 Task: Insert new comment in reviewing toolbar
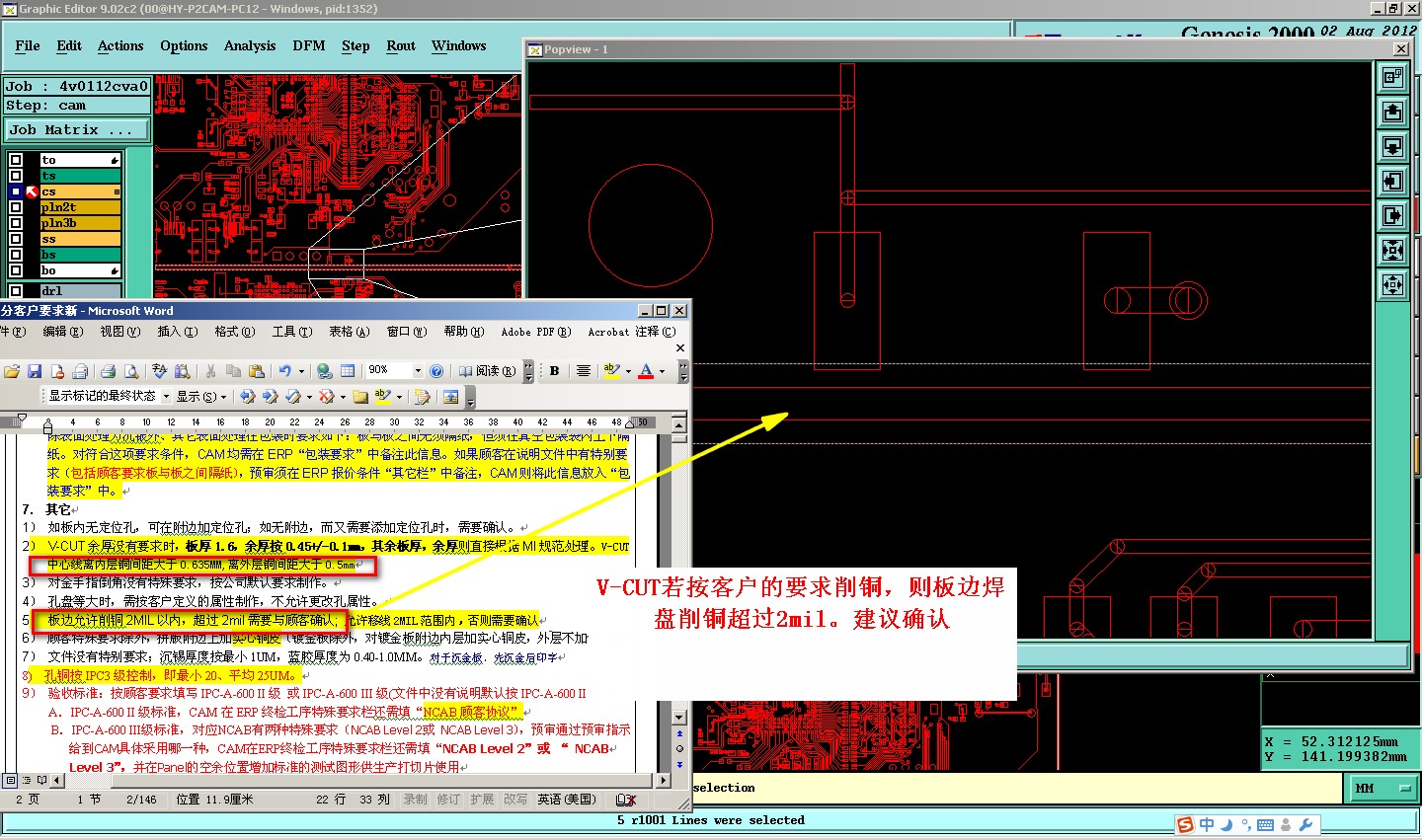(x=359, y=397)
